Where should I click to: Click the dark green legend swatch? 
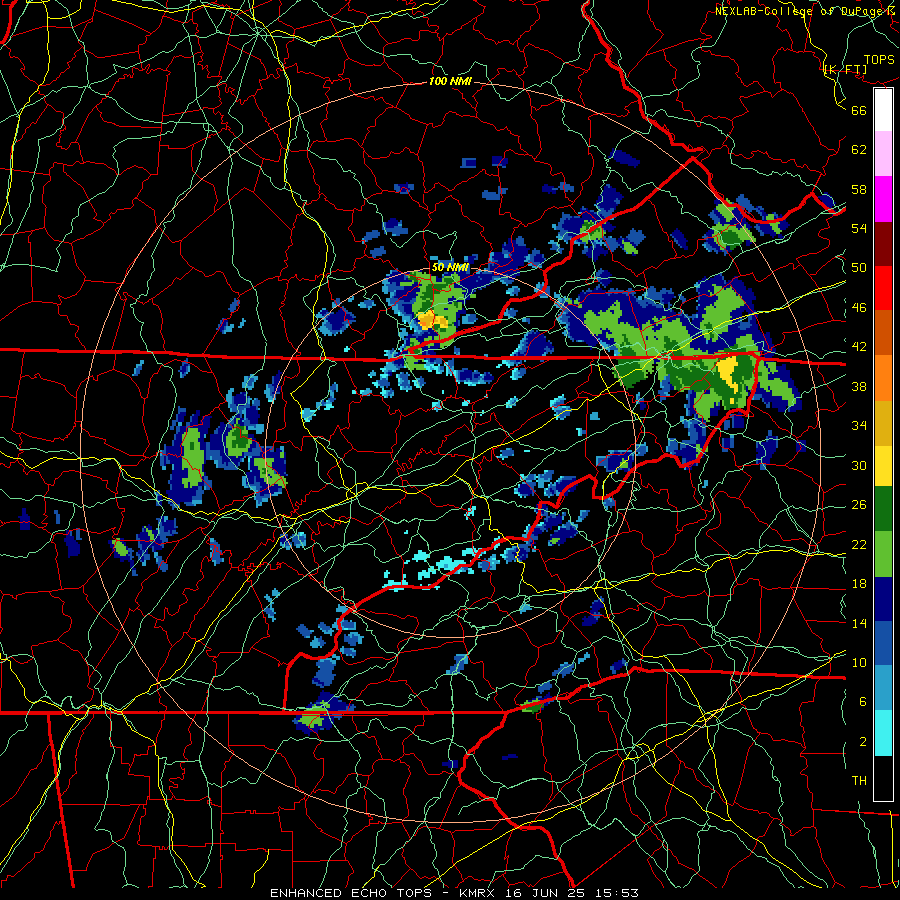click(883, 509)
